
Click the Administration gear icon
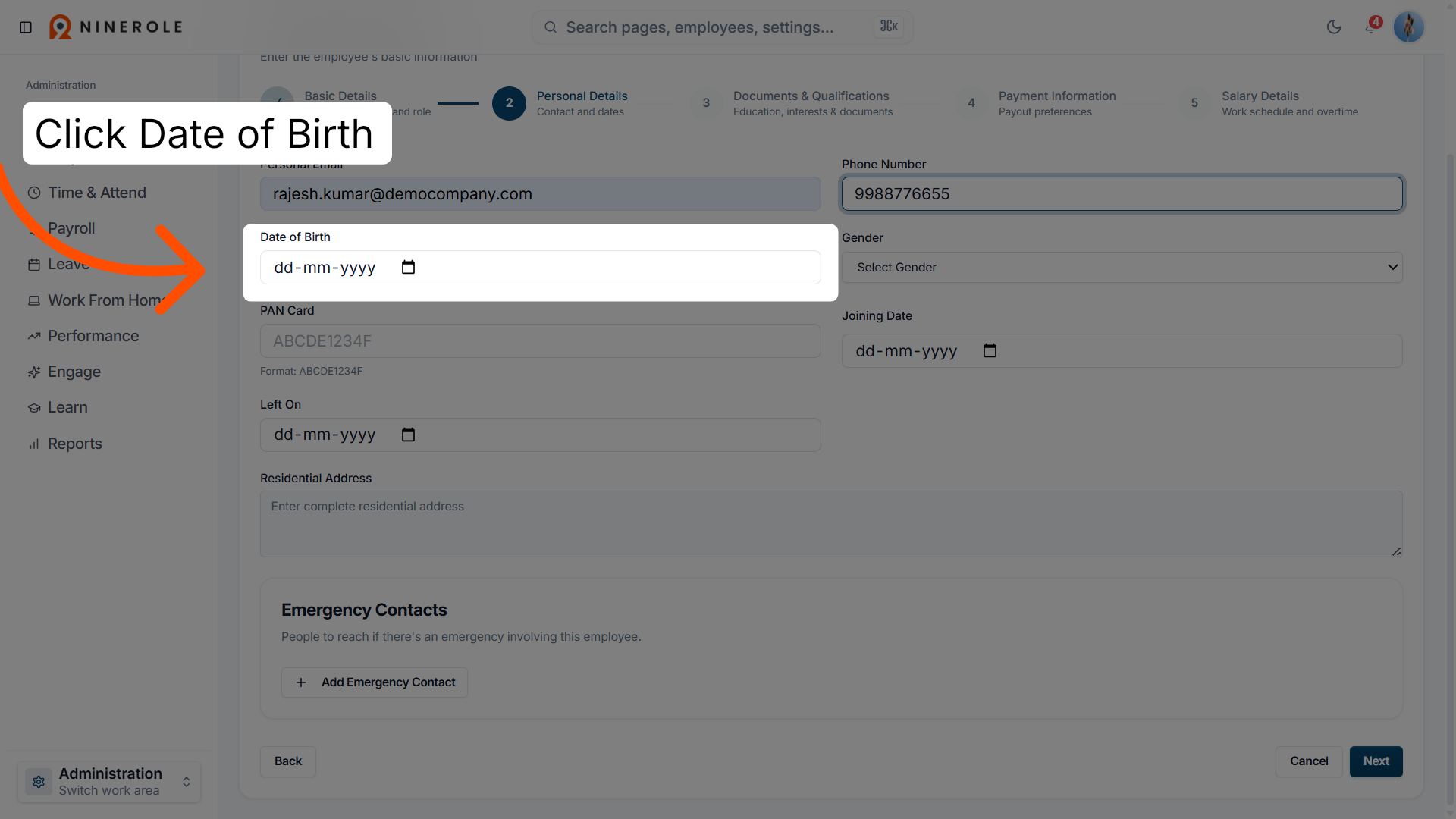39,782
